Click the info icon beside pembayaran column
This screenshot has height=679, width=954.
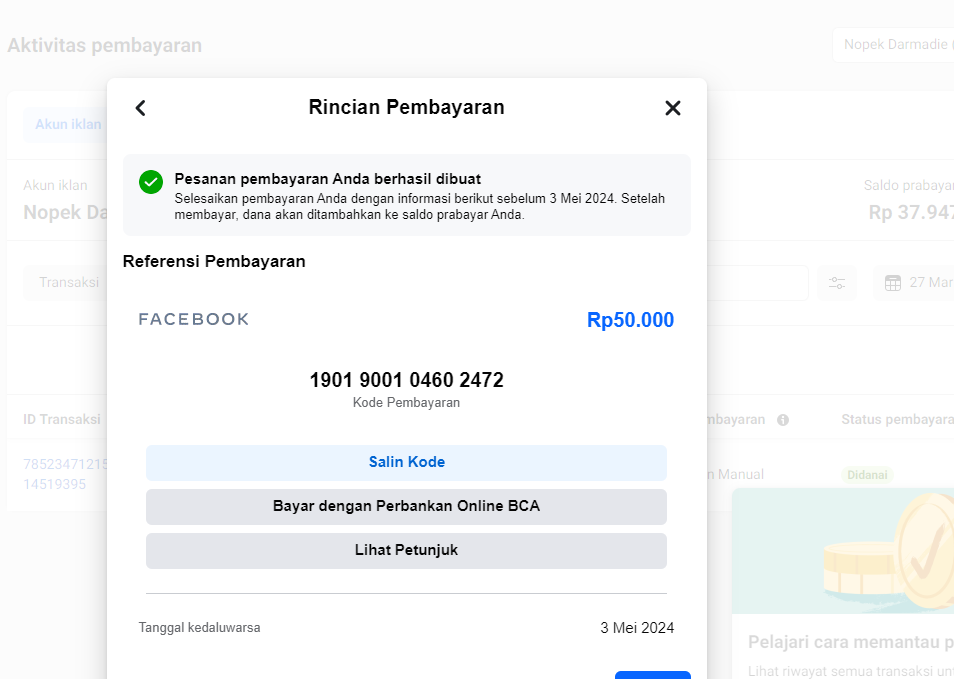[783, 420]
